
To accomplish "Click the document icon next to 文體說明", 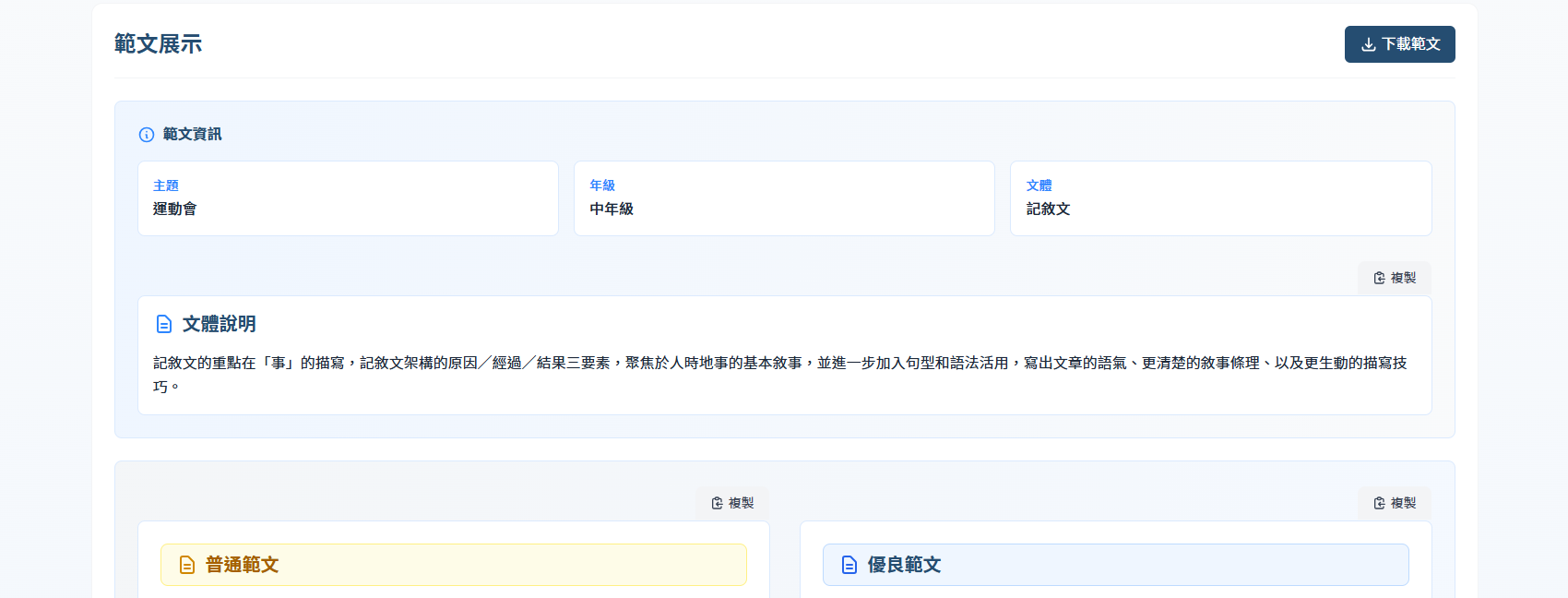I will pyautogui.click(x=164, y=324).
